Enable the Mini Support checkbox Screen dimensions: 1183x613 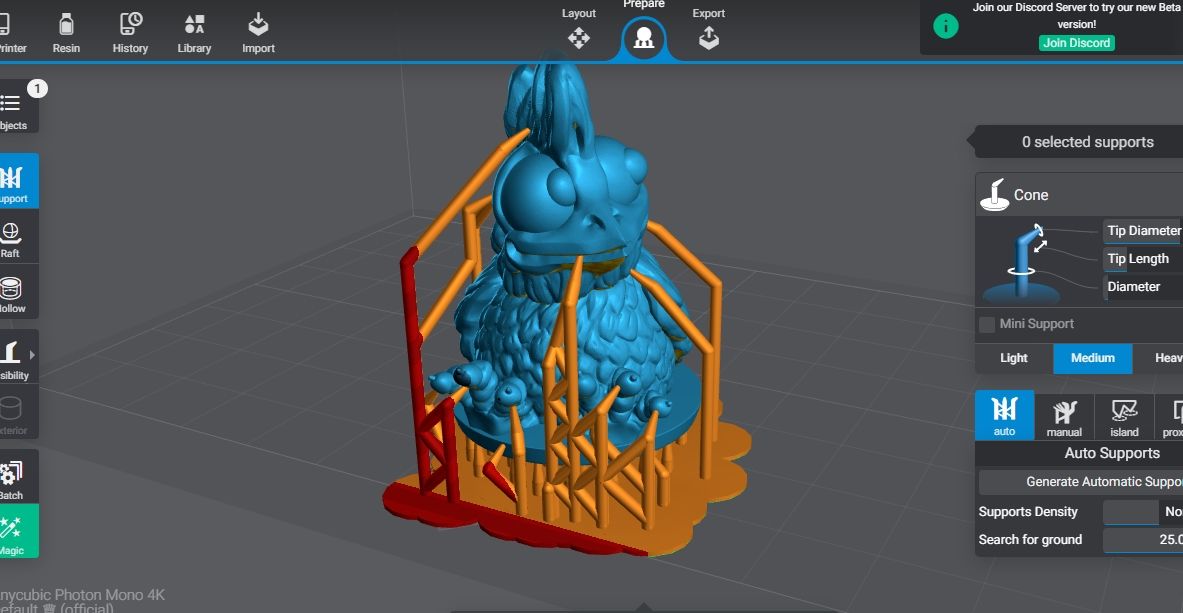click(x=986, y=323)
